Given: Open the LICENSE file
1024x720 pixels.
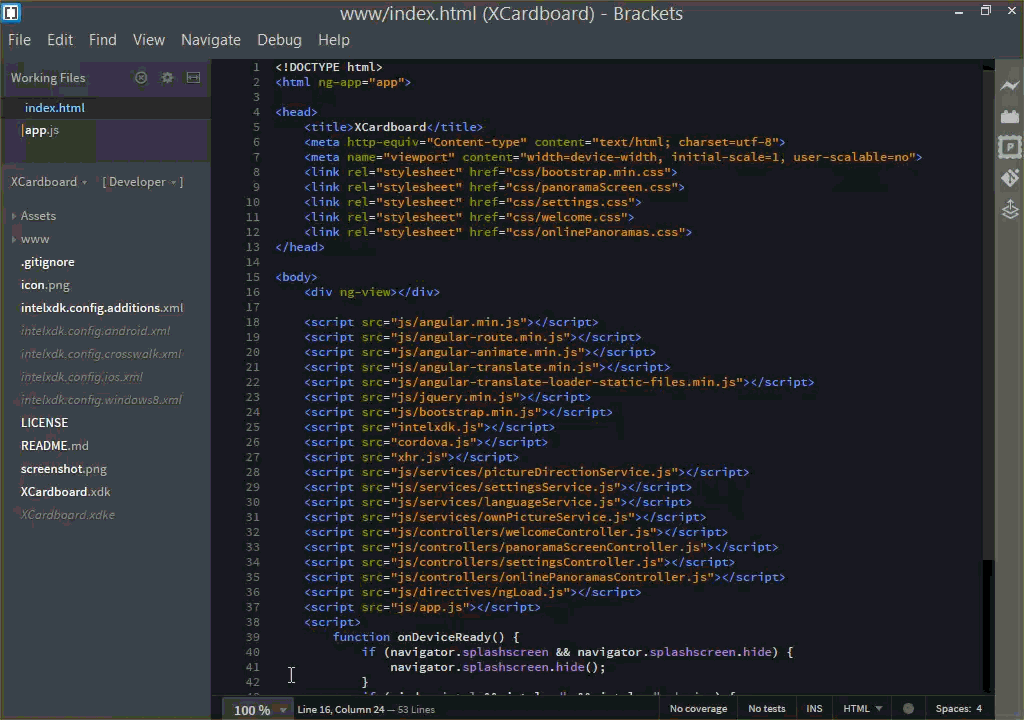Looking at the screenshot, I should tap(44, 423).
